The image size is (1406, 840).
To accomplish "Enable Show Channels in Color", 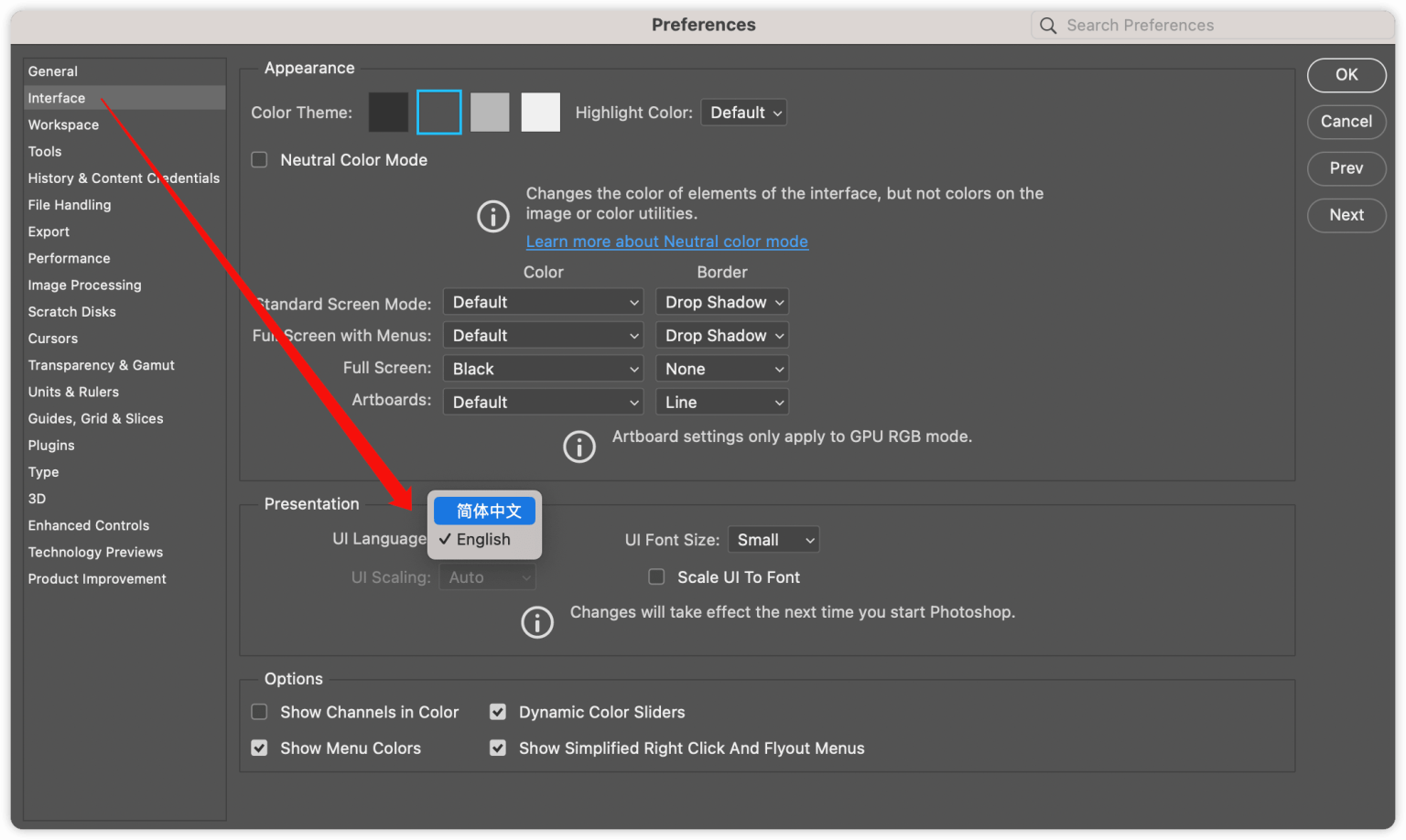I will 260,712.
